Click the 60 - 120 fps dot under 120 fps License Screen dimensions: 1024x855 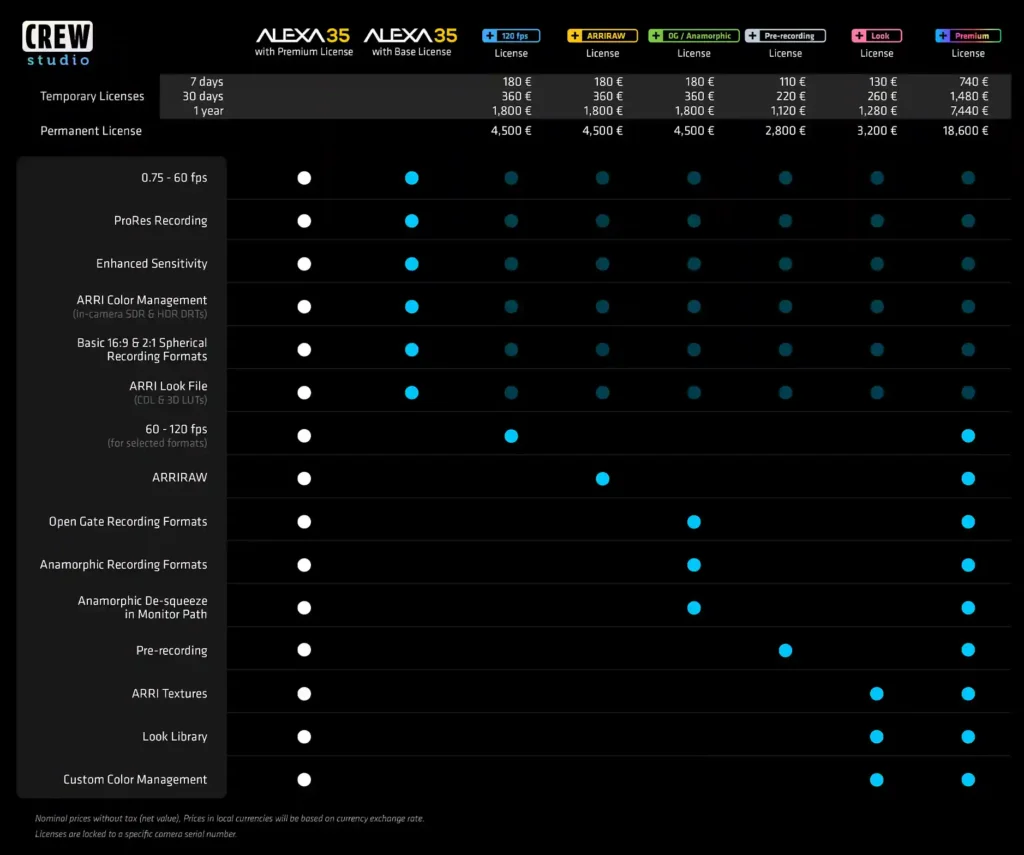pos(511,436)
